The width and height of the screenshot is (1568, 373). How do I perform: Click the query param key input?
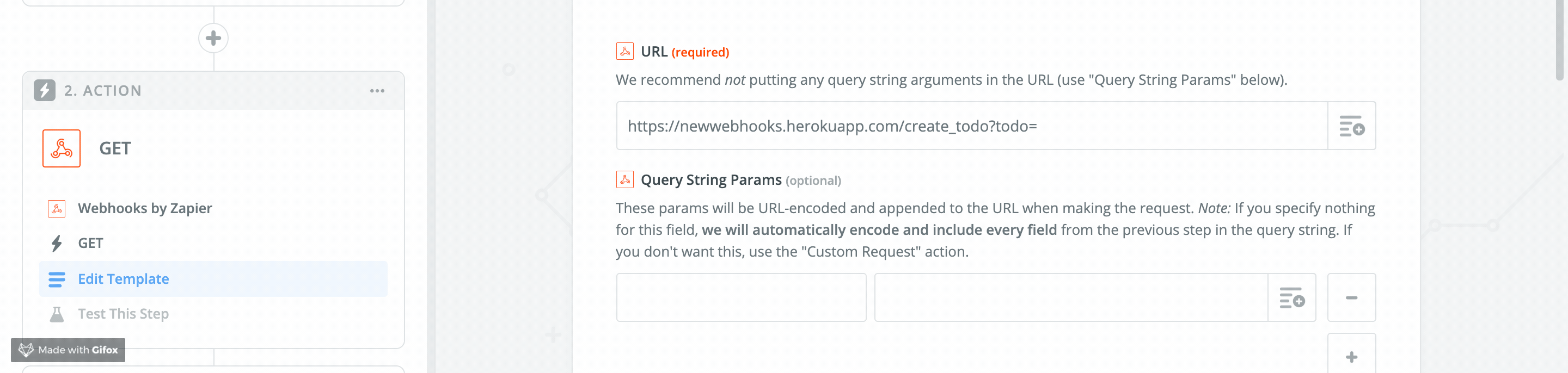741,297
